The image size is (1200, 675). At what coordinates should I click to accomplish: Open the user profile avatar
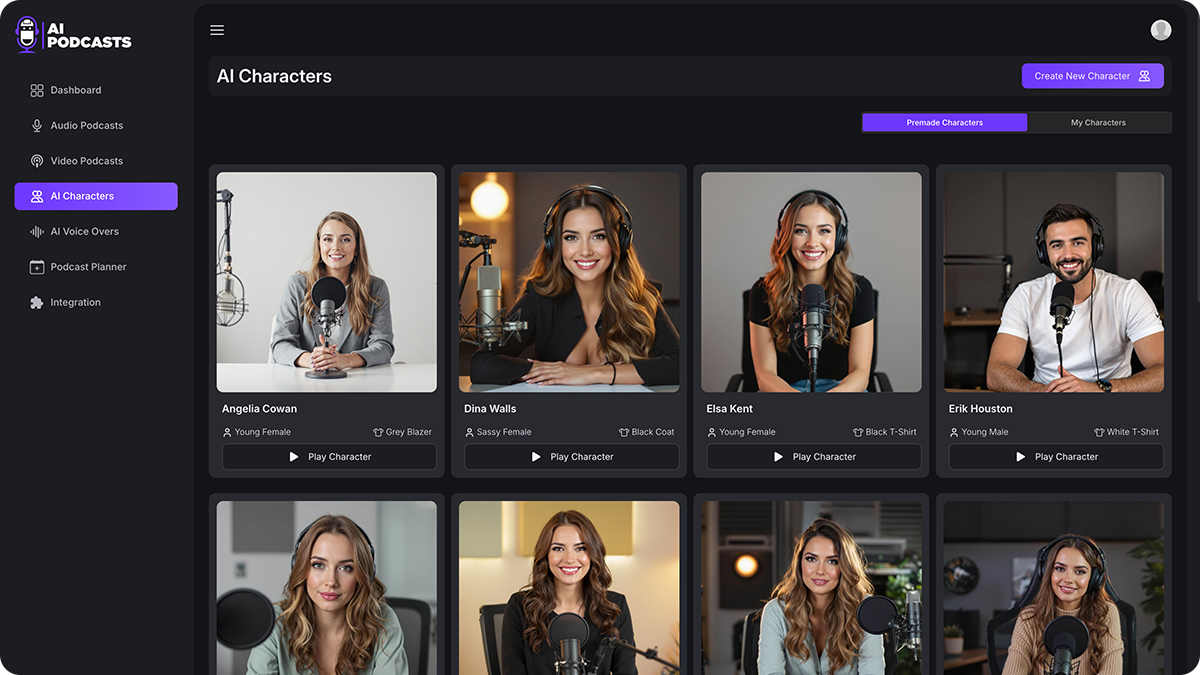tap(1160, 30)
